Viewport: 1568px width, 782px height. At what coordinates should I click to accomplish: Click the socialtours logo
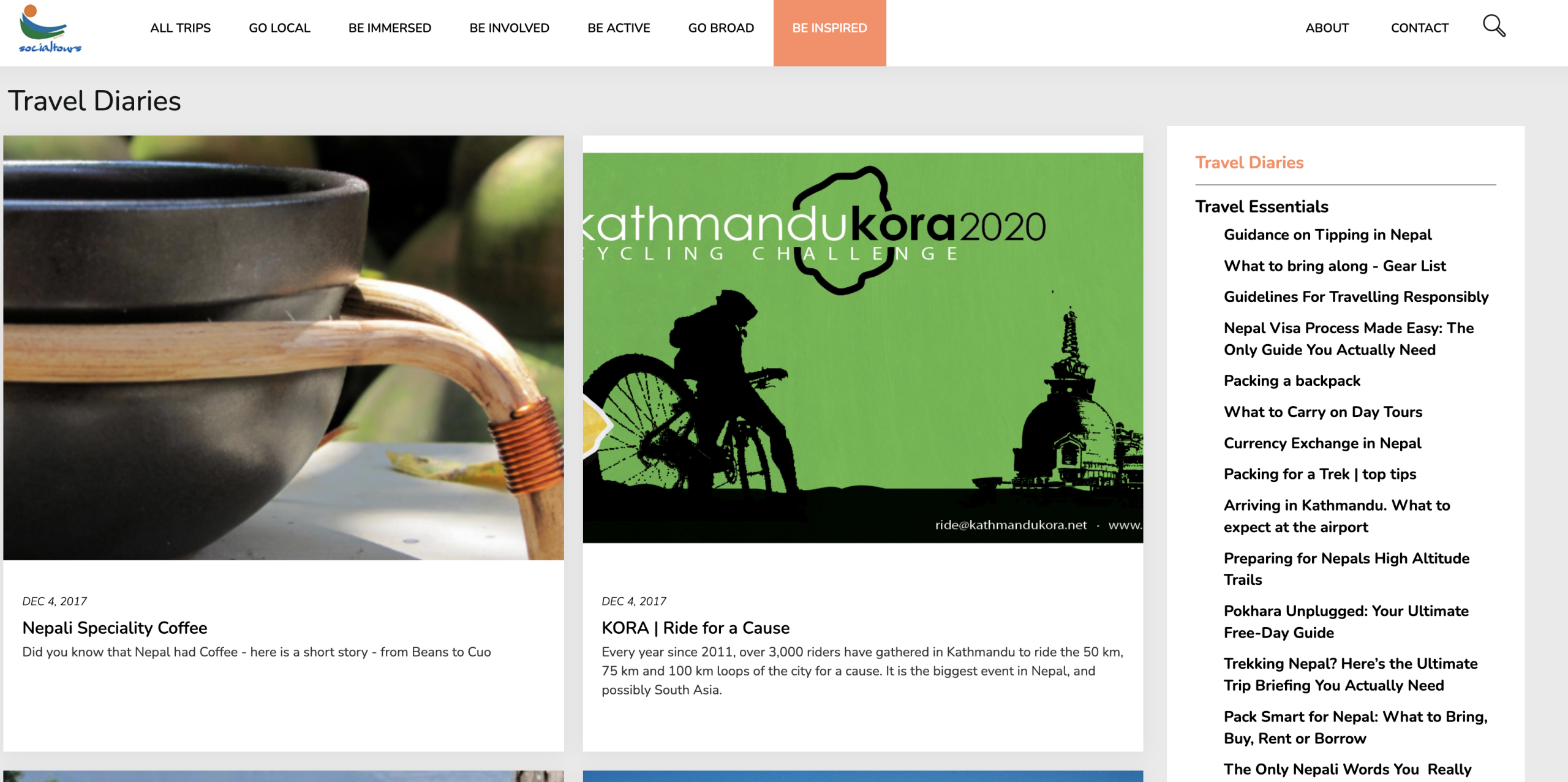50,29
